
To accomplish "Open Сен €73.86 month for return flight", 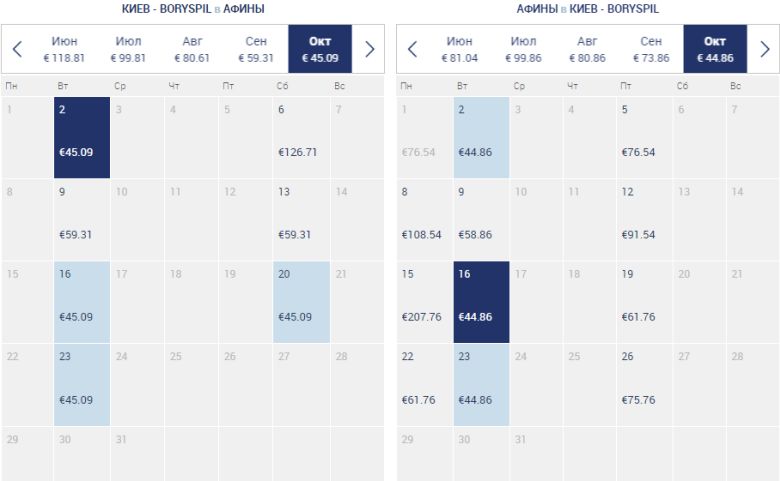I will click(651, 49).
